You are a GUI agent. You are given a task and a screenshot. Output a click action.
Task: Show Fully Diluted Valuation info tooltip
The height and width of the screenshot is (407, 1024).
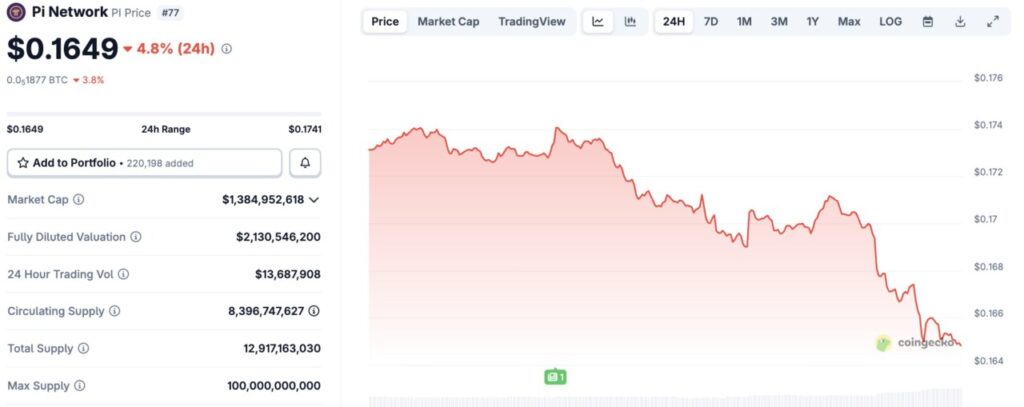coord(136,237)
